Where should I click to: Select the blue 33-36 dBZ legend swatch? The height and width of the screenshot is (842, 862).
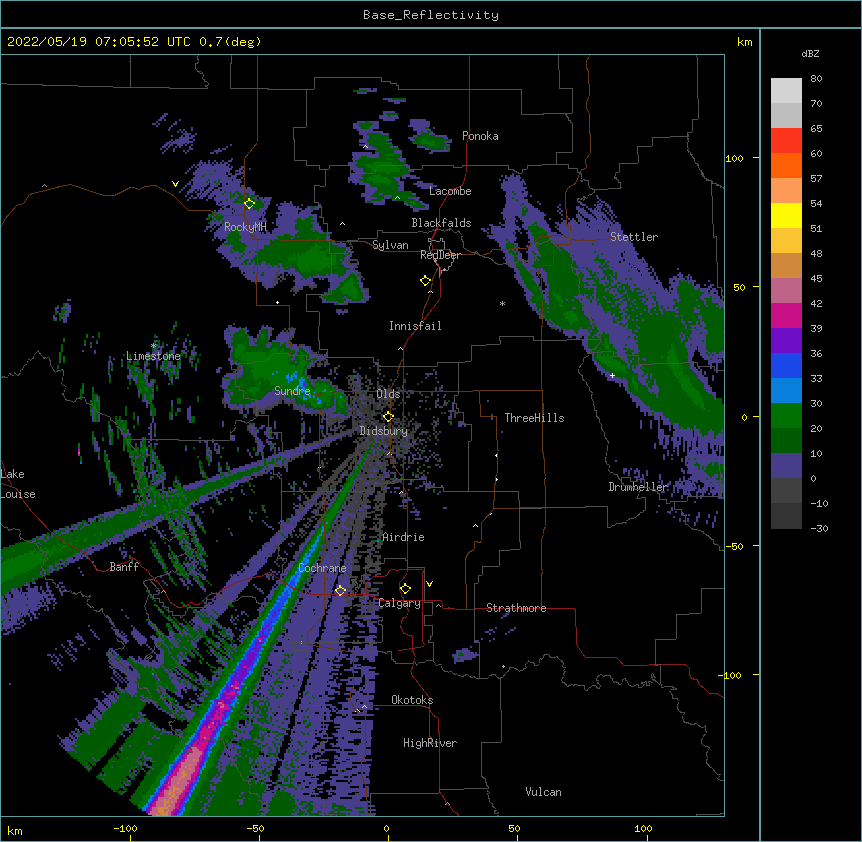click(x=786, y=365)
